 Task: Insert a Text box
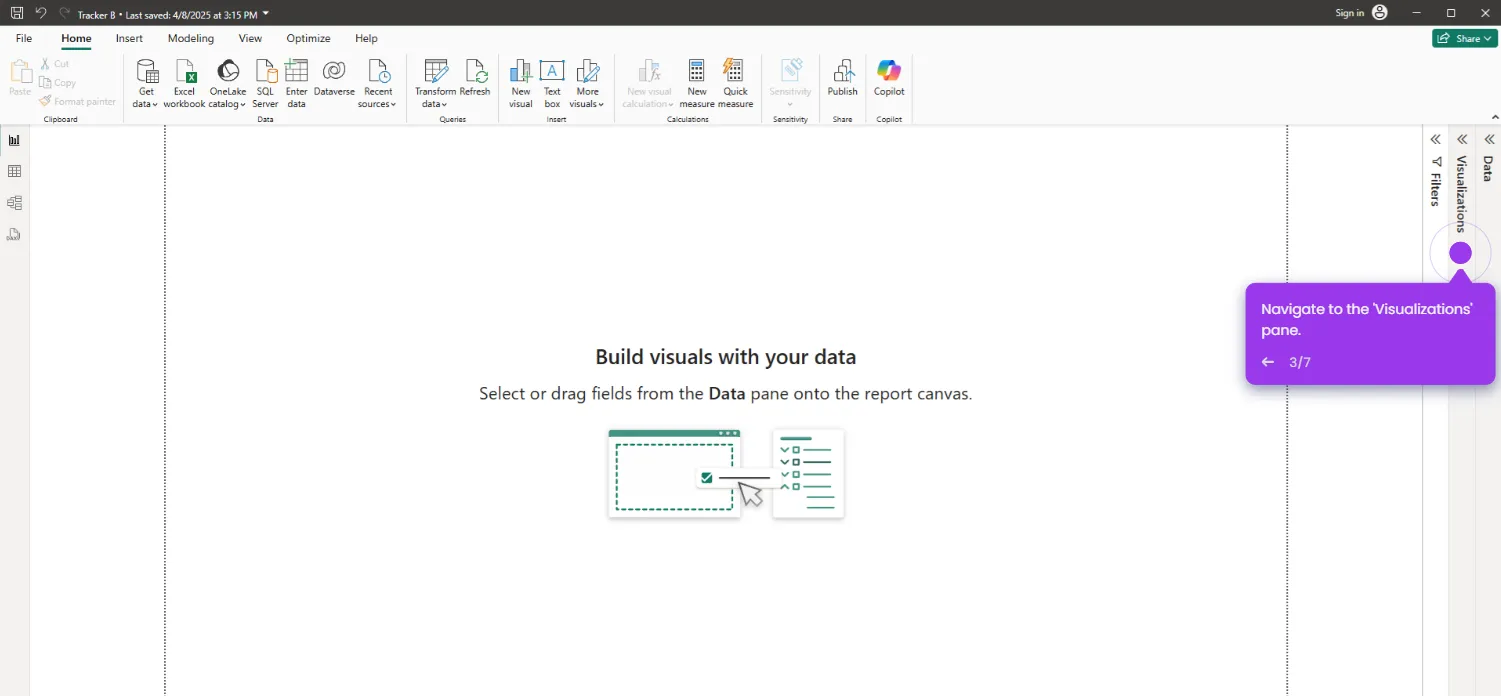point(552,84)
